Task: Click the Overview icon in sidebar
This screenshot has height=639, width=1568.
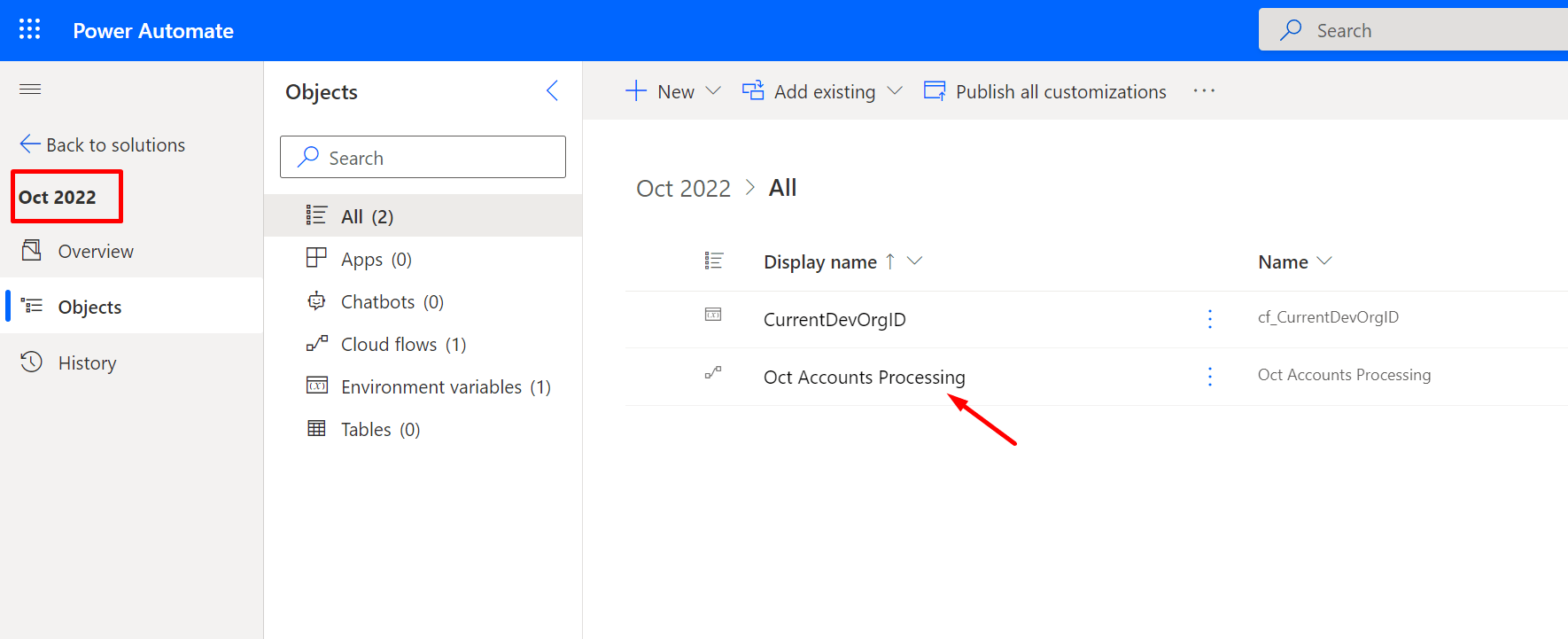Action: point(32,250)
